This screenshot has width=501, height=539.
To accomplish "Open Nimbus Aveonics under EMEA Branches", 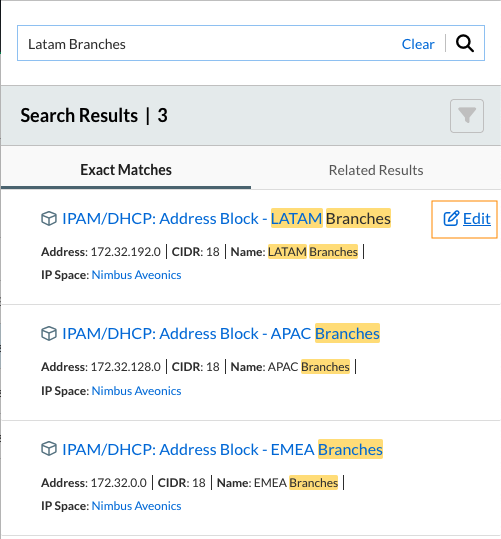I will pos(136,506).
